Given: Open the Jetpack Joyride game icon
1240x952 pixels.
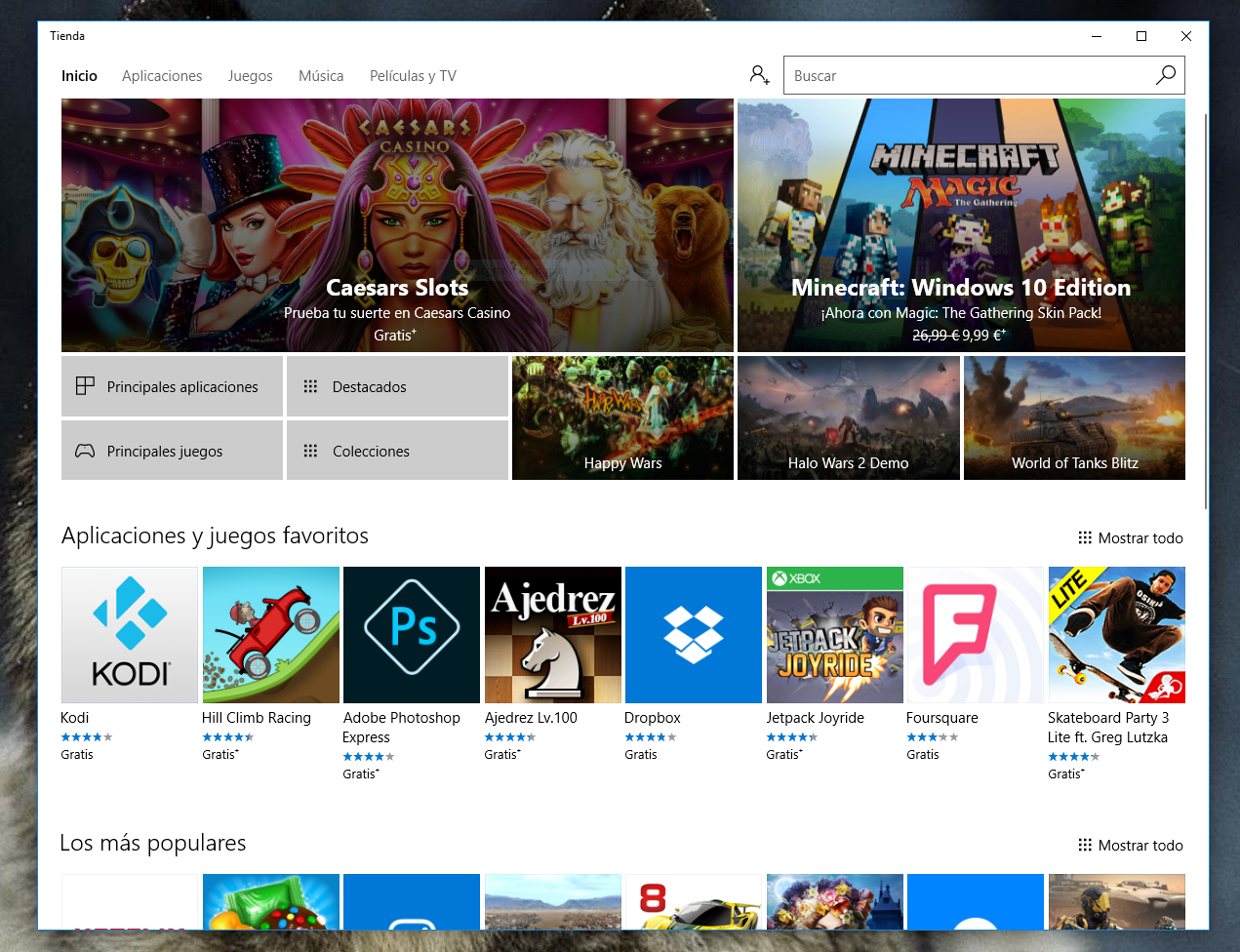Looking at the screenshot, I should pyautogui.click(x=835, y=635).
